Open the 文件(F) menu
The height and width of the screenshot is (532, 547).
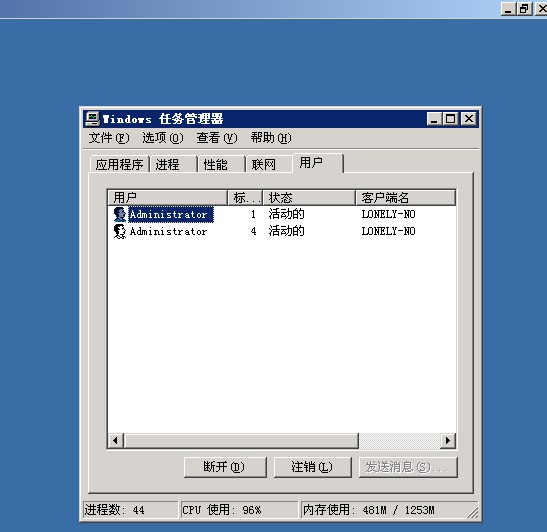tap(109, 138)
